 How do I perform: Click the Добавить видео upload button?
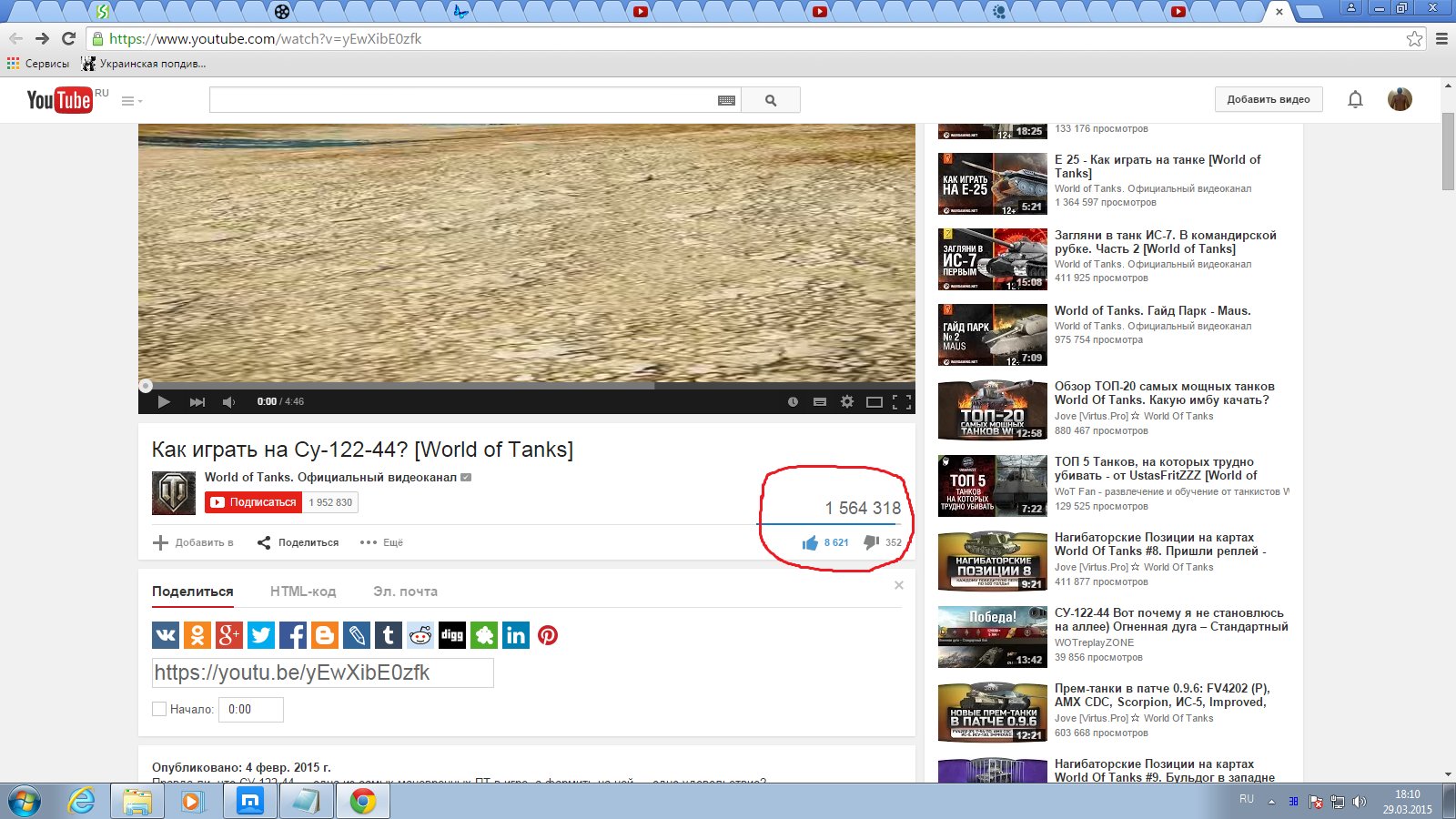1269,99
